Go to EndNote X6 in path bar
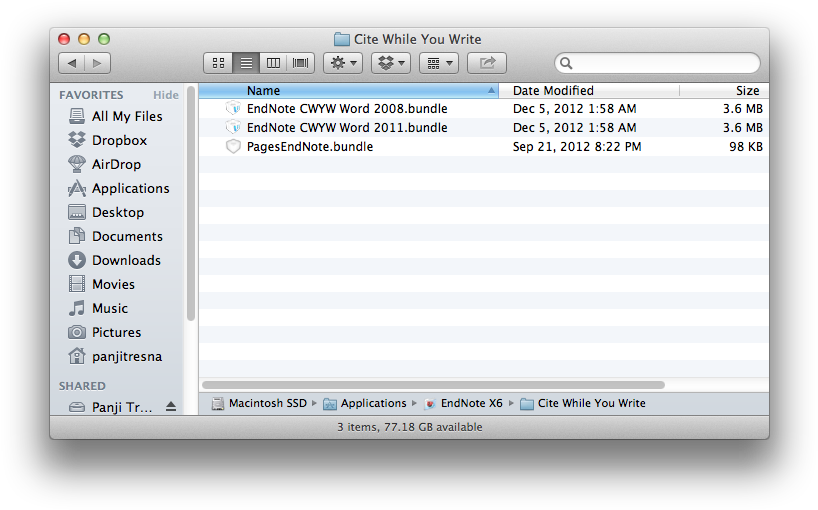The width and height of the screenshot is (818, 510). (464, 403)
